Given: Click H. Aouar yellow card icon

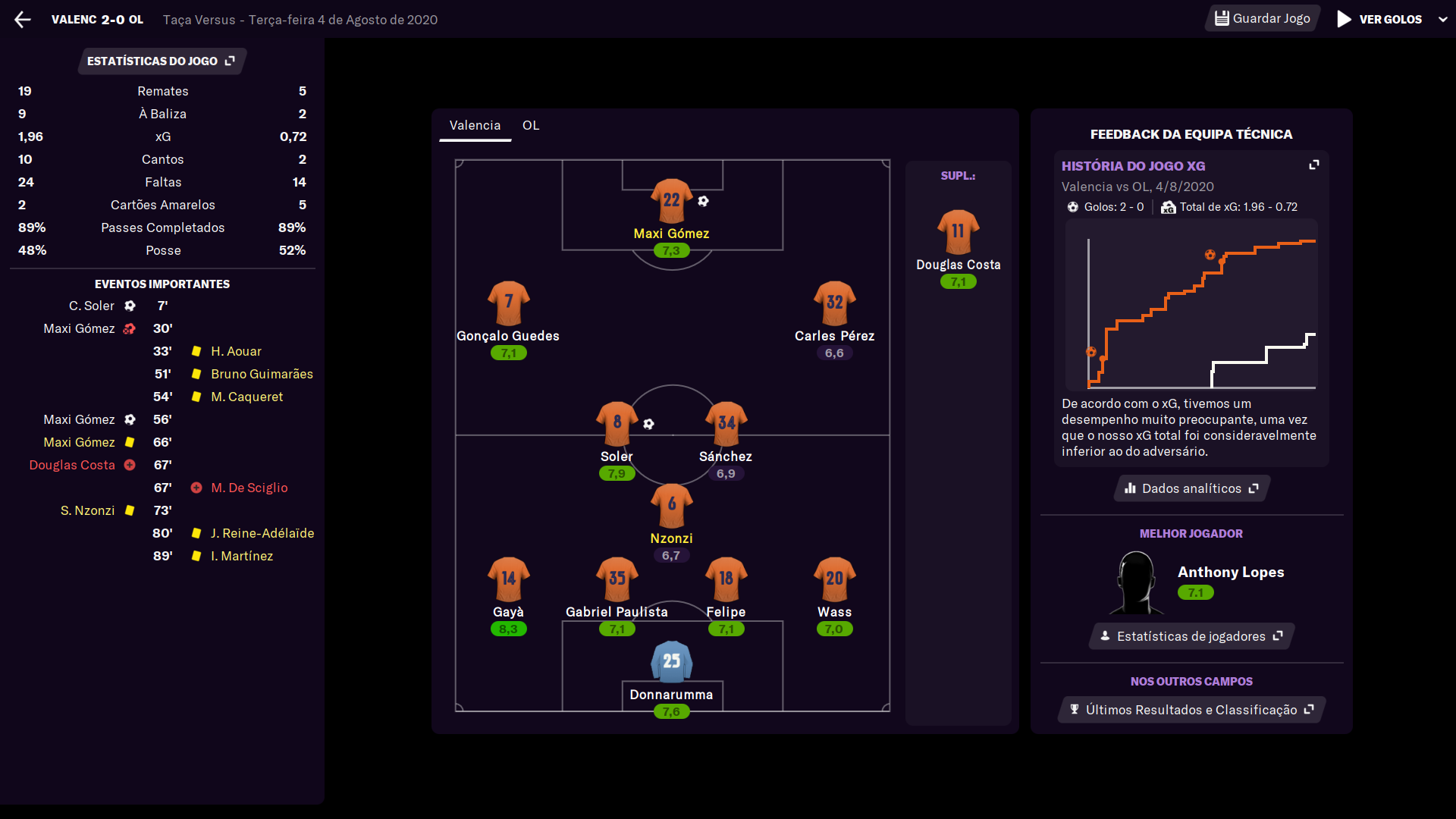Looking at the screenshot, I should point(196,352).
